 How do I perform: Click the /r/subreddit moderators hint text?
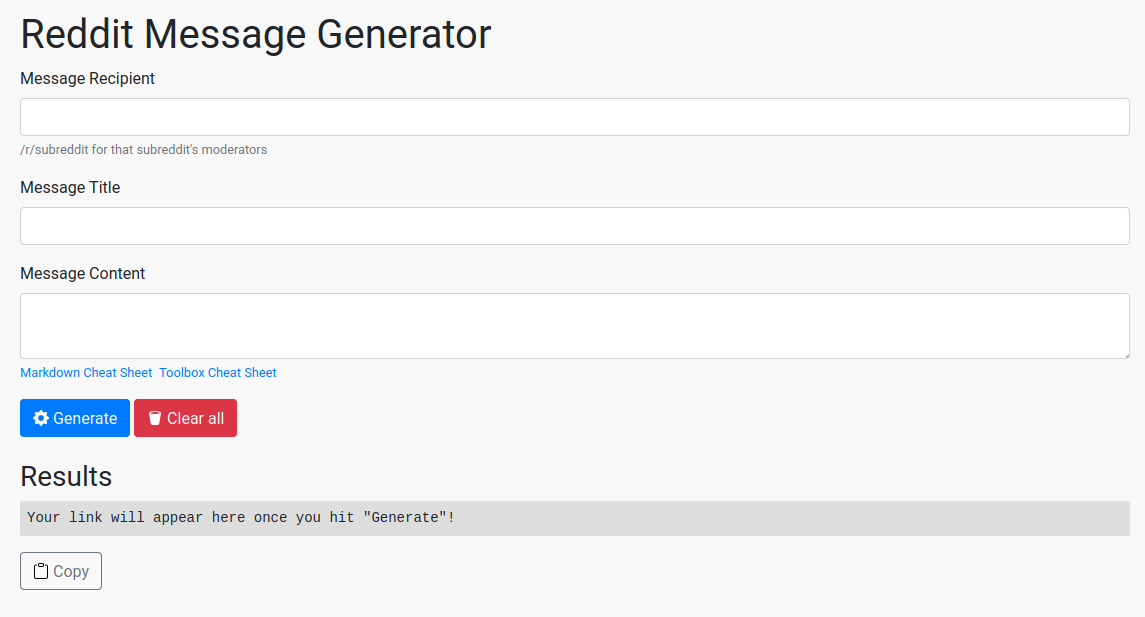click(x=143, y=150)
